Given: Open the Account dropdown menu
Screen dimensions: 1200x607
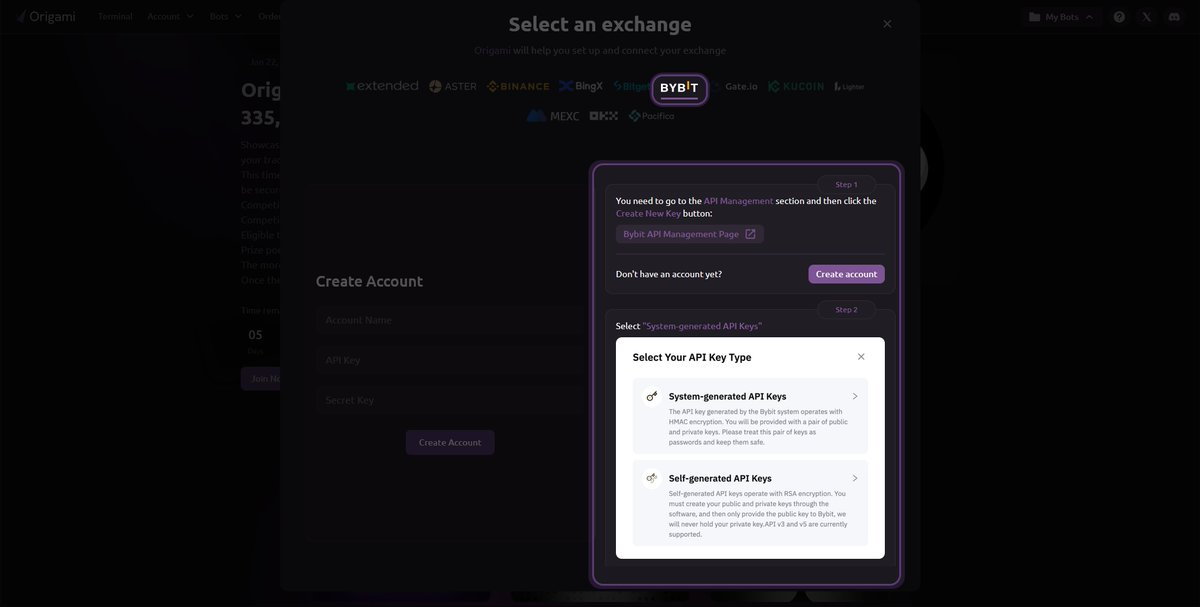Looking at the screenshot, I should pos(170,17).
